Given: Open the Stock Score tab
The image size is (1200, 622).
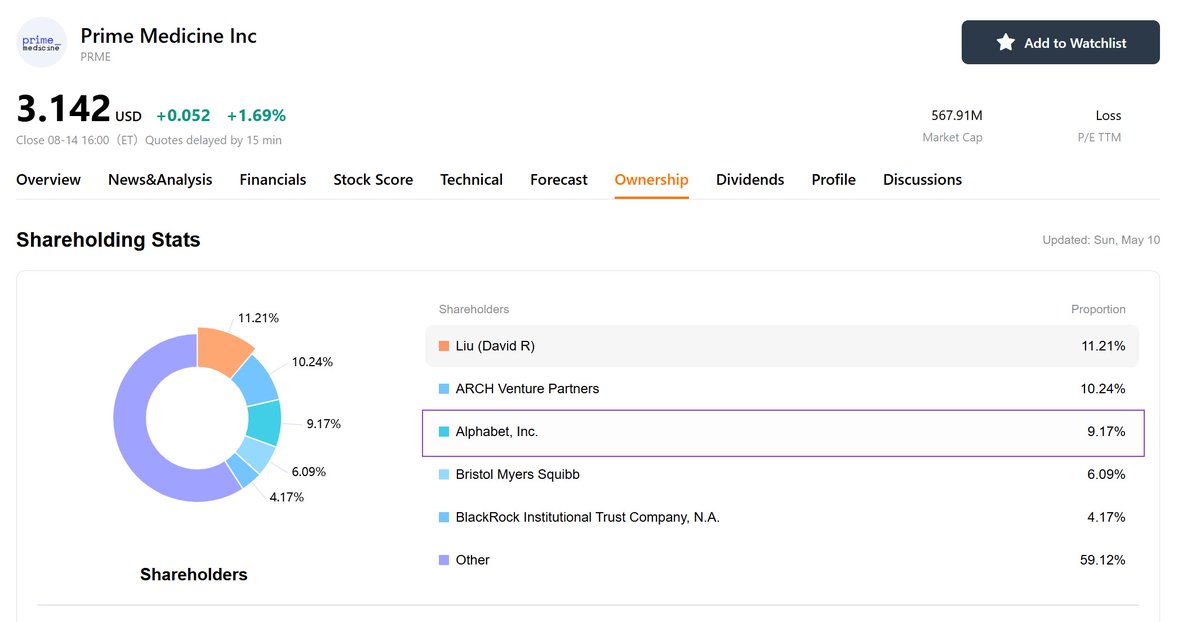Looking at the screenshot, I should 373,180.
